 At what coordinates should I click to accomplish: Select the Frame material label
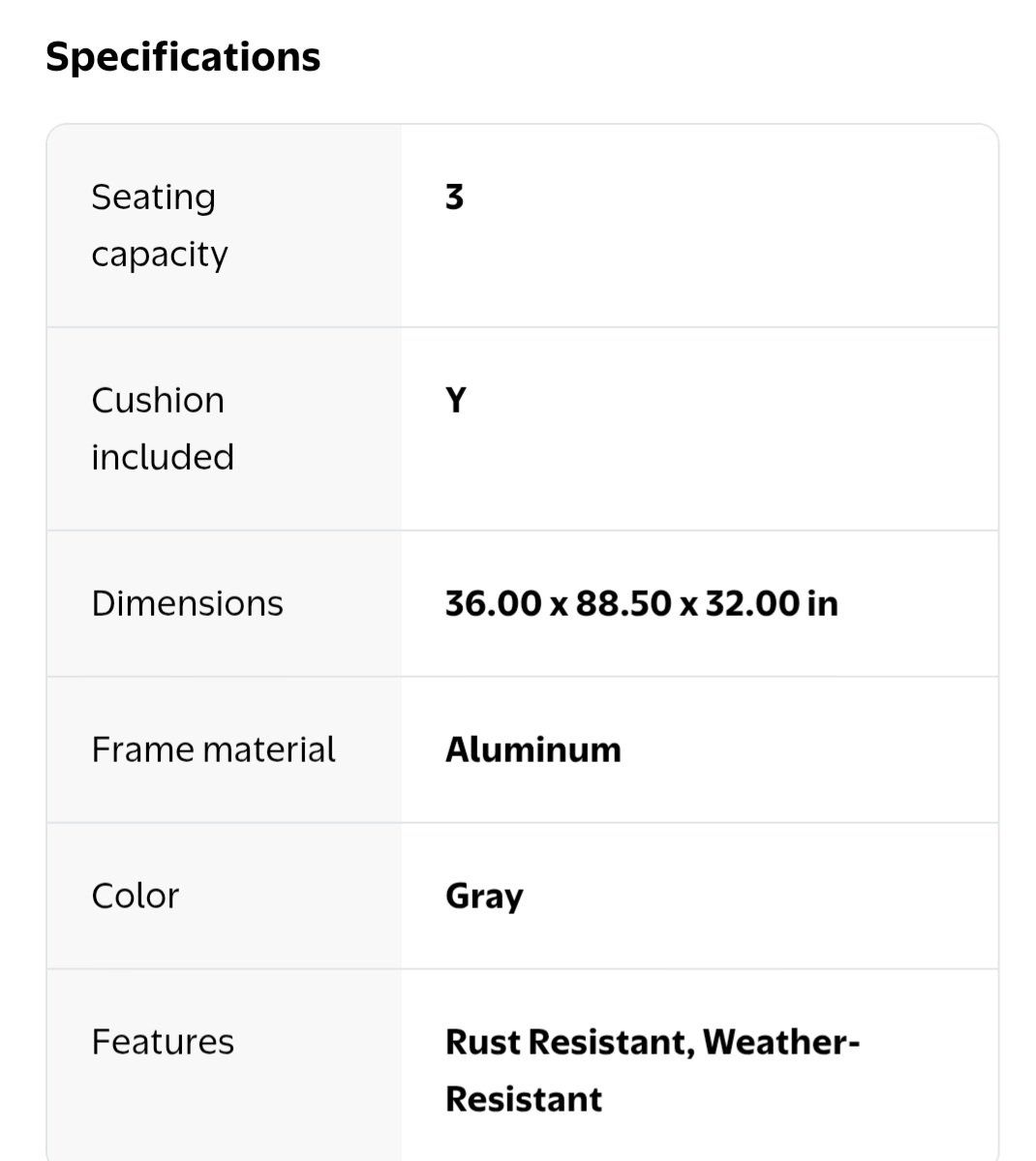[213, 749]
